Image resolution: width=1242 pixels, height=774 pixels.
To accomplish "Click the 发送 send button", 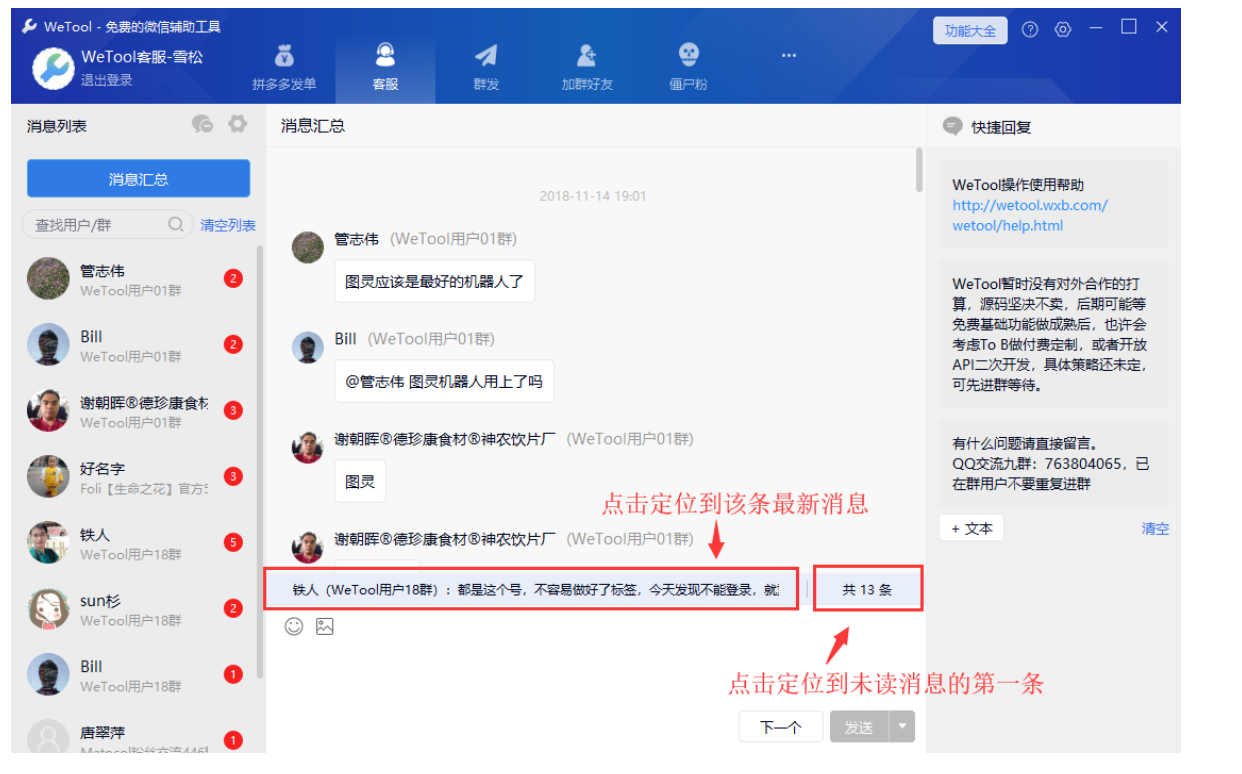I will coord(859,727).
